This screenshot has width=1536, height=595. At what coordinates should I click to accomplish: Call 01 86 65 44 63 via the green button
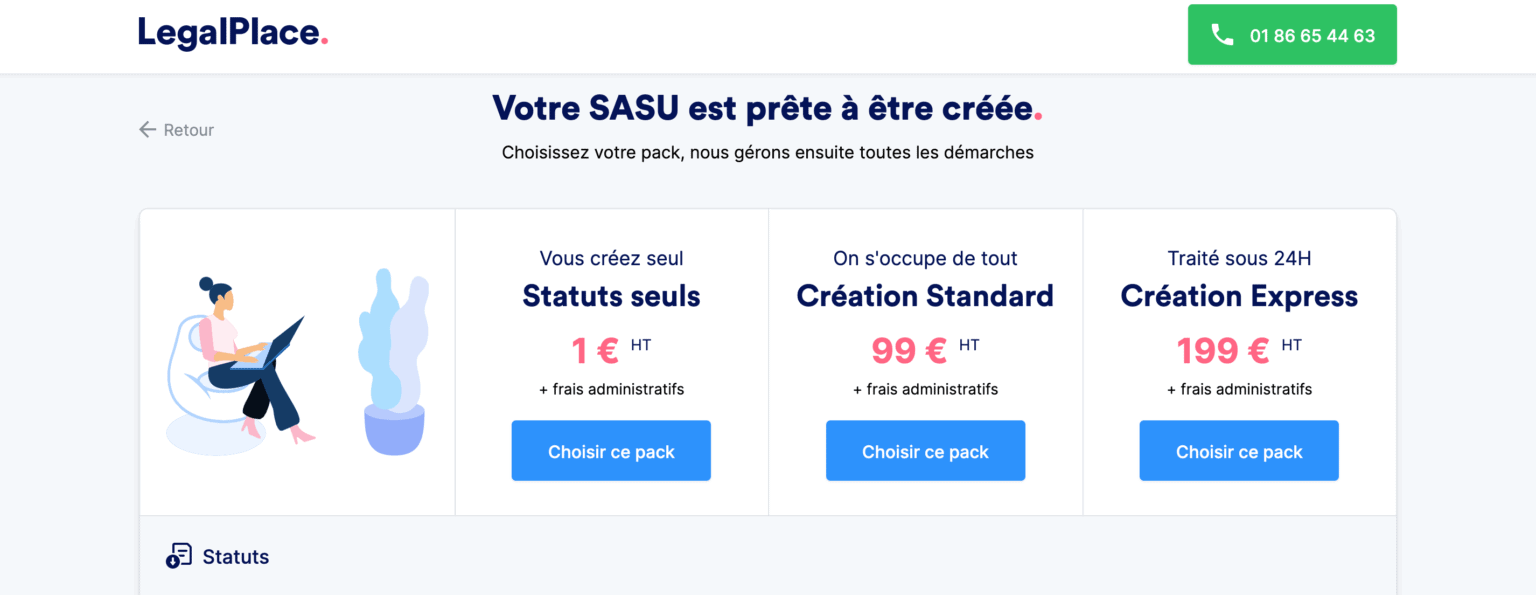[1292, 34]
